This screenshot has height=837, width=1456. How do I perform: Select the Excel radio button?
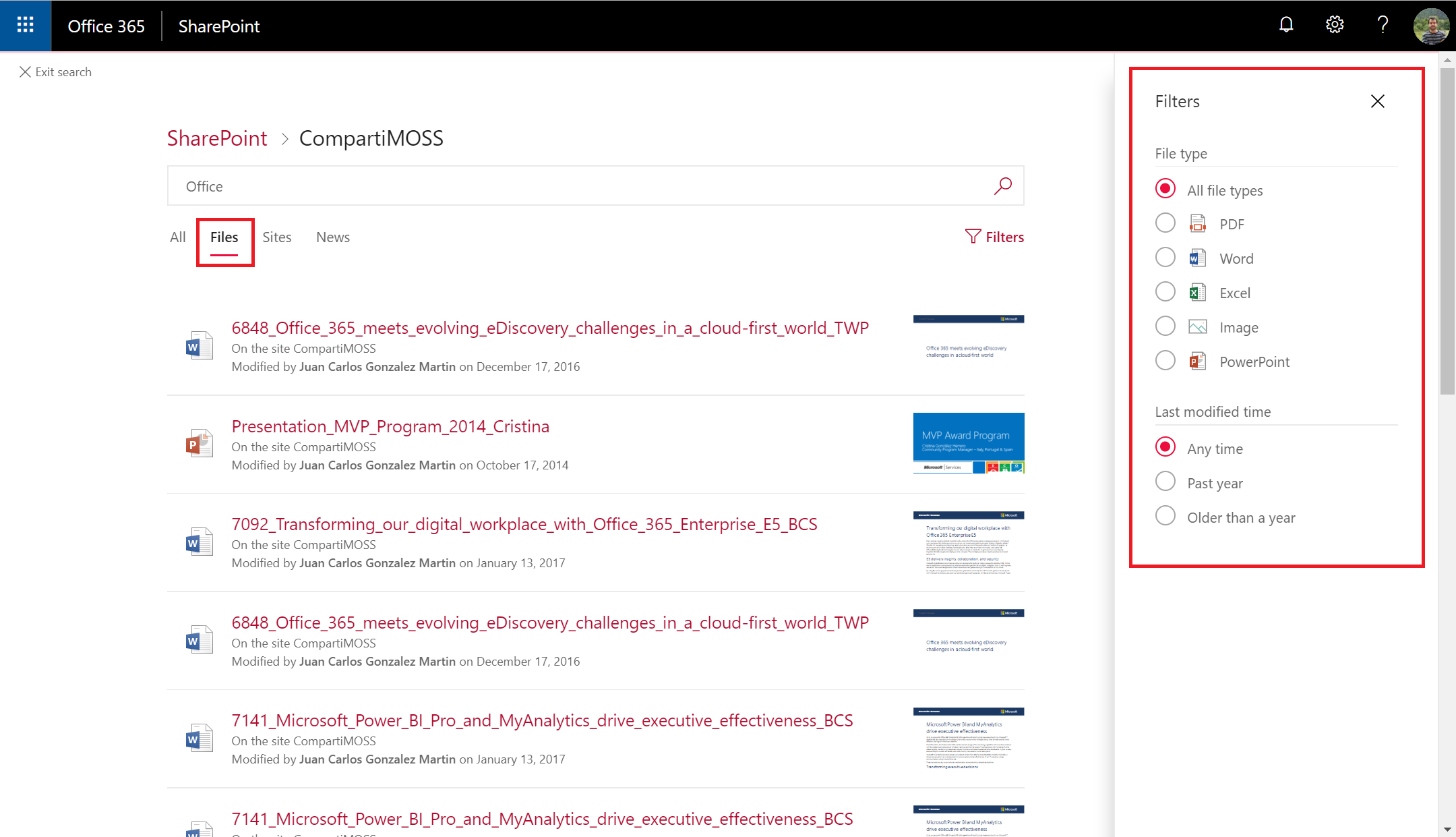point(1165,291)
